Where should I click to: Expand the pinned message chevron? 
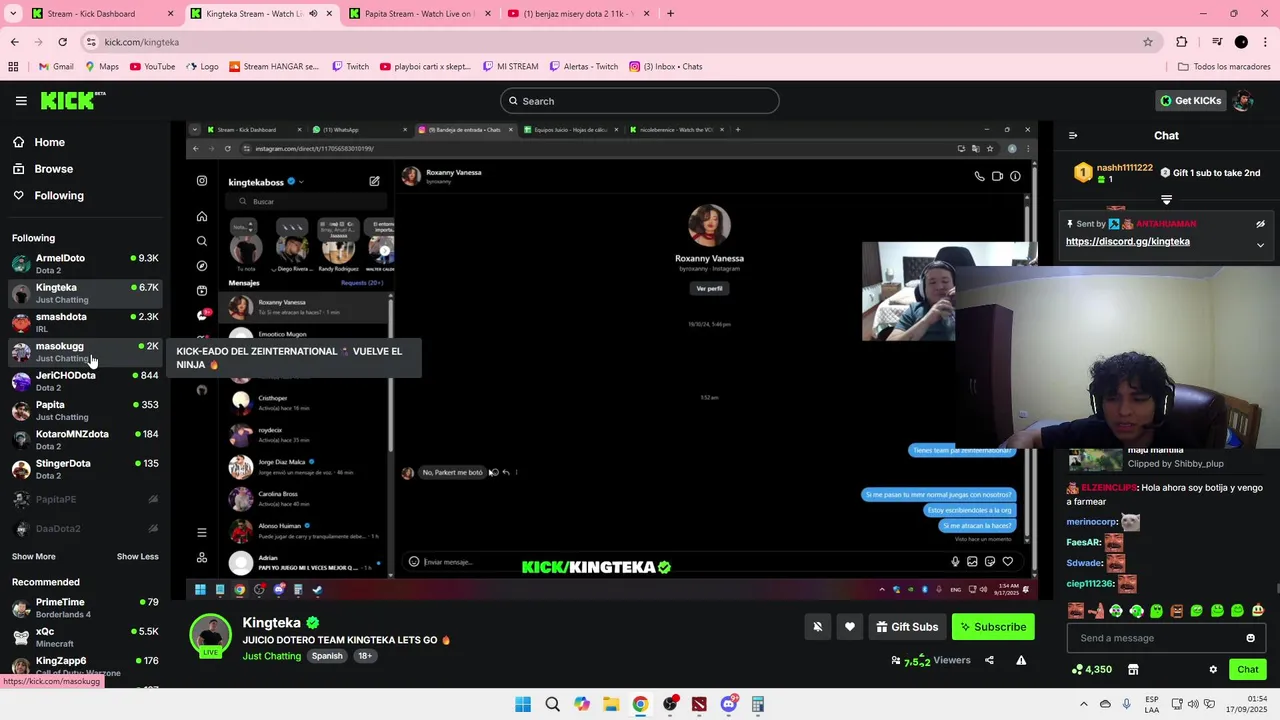click(x=1260, y=245)
